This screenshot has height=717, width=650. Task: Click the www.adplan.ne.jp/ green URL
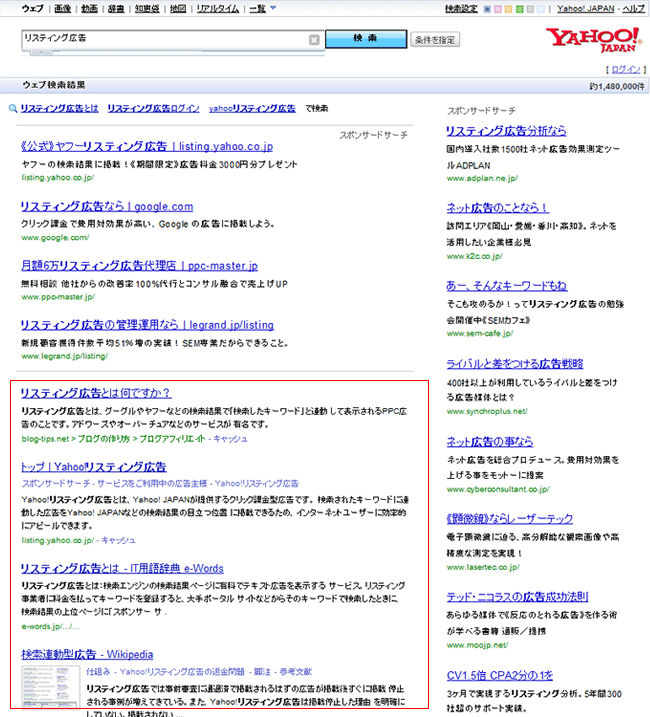(x=482, y=178)
